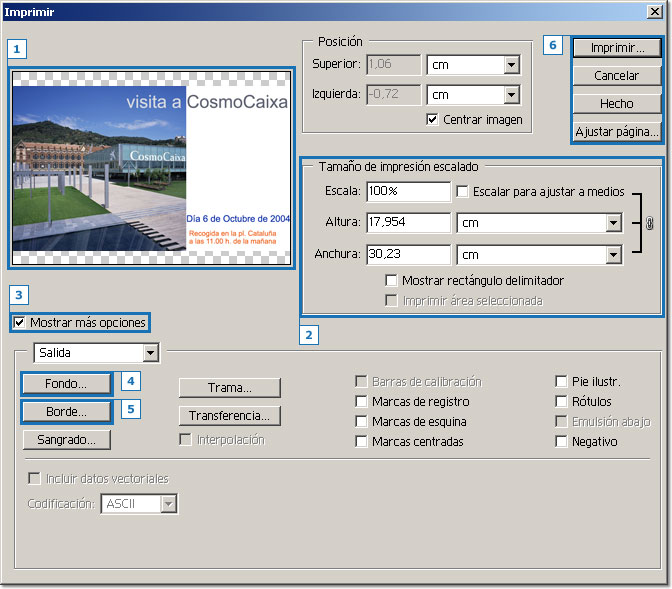Click the Escala percentage input field
The height and width of the screenshot is (589, 672).
(408, 191)
